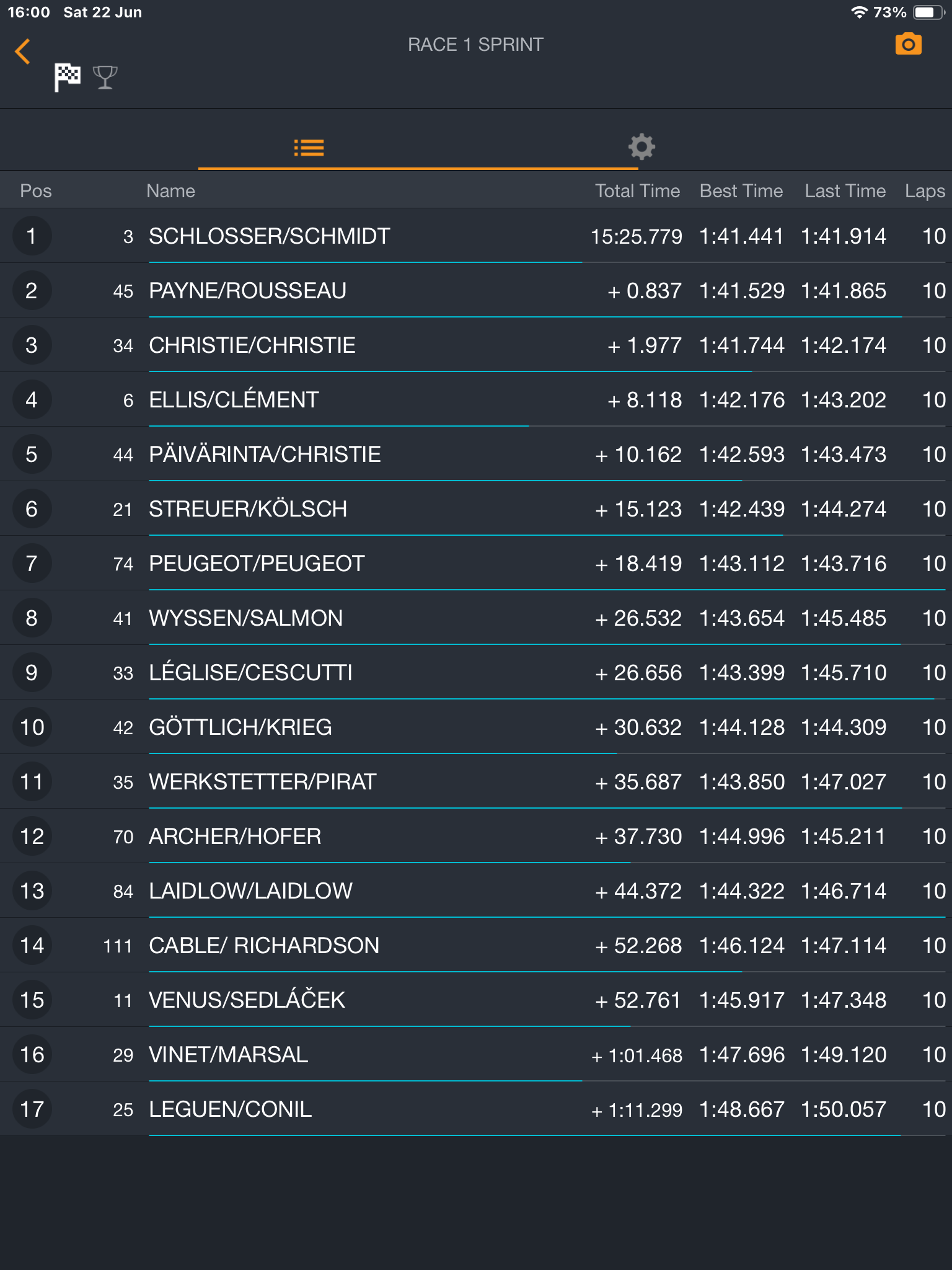The width and height of the screenshot is (952, 1270).
Task: Select the trophy standings icon
Action: pyautogui.click(x=105, y=78)
